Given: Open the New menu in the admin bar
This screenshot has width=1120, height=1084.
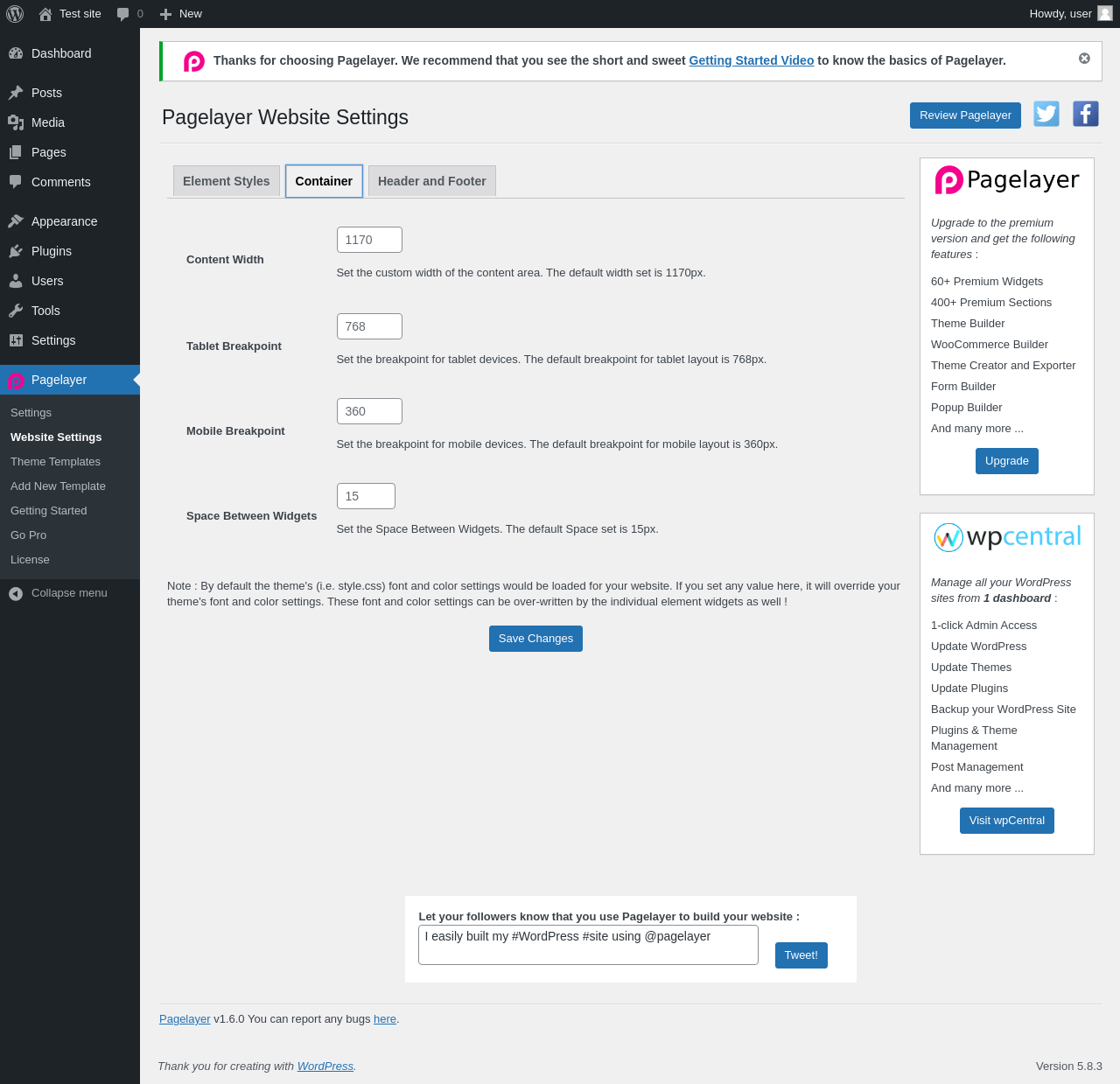Looking at the screenshot, I should [180, 14].
